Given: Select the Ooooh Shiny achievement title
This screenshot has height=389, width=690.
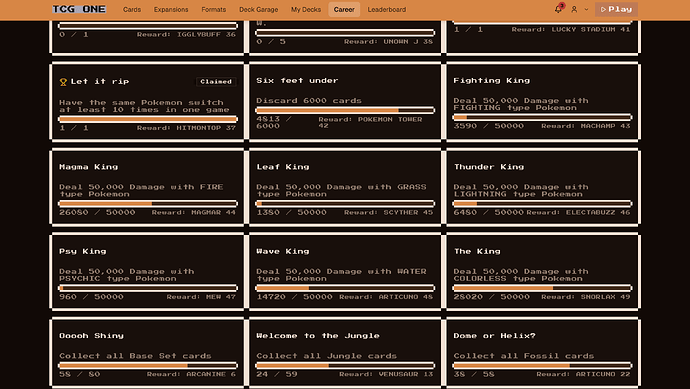Looking at the screenshot, I should point(91,336).
